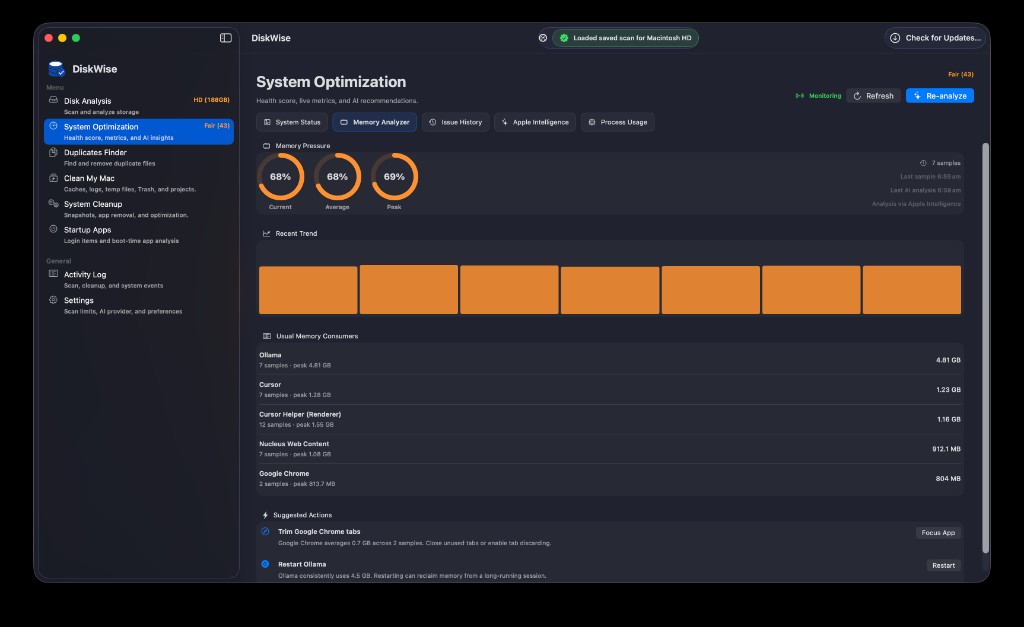The width and height of the screenshot is (1024, 627).
Task: Select the Google Chrome consumer row
Action: click(x=610, y=479)
